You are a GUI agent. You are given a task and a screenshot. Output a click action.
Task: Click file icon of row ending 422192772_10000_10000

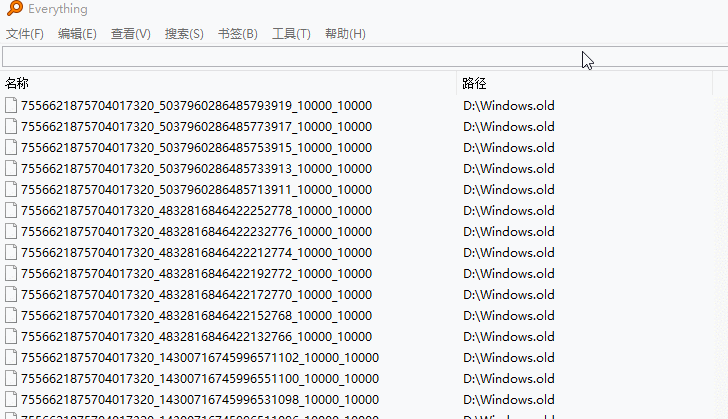pos(11,273)
